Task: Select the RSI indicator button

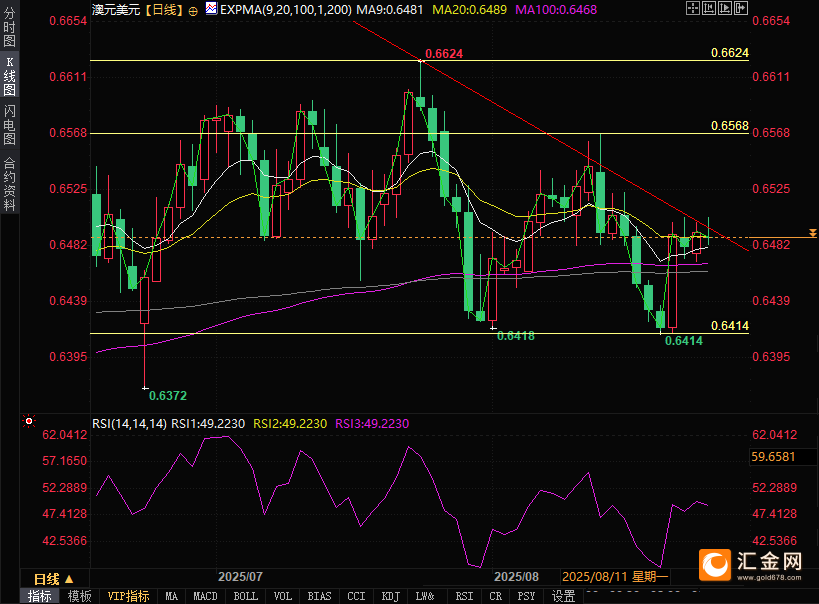Action: coord(464,596)
